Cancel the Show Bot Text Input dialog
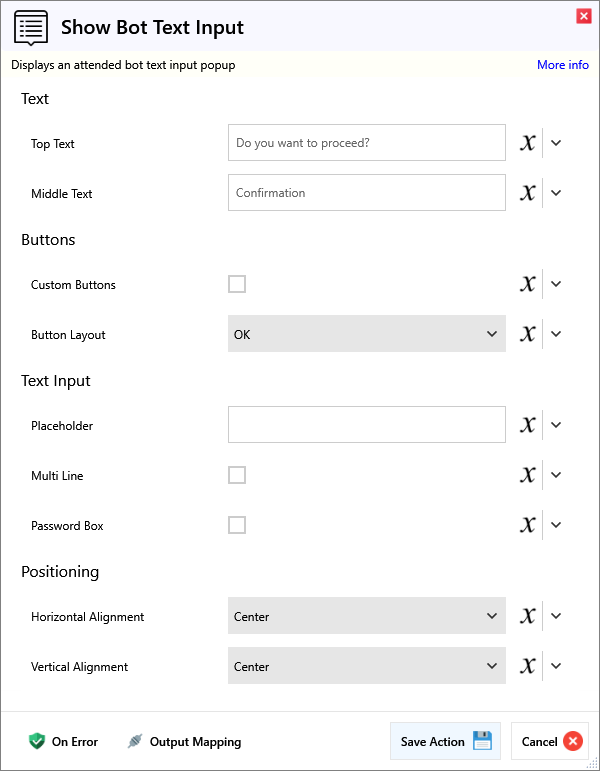The width and height of the screenshot is (600, 771). point(551,742)
